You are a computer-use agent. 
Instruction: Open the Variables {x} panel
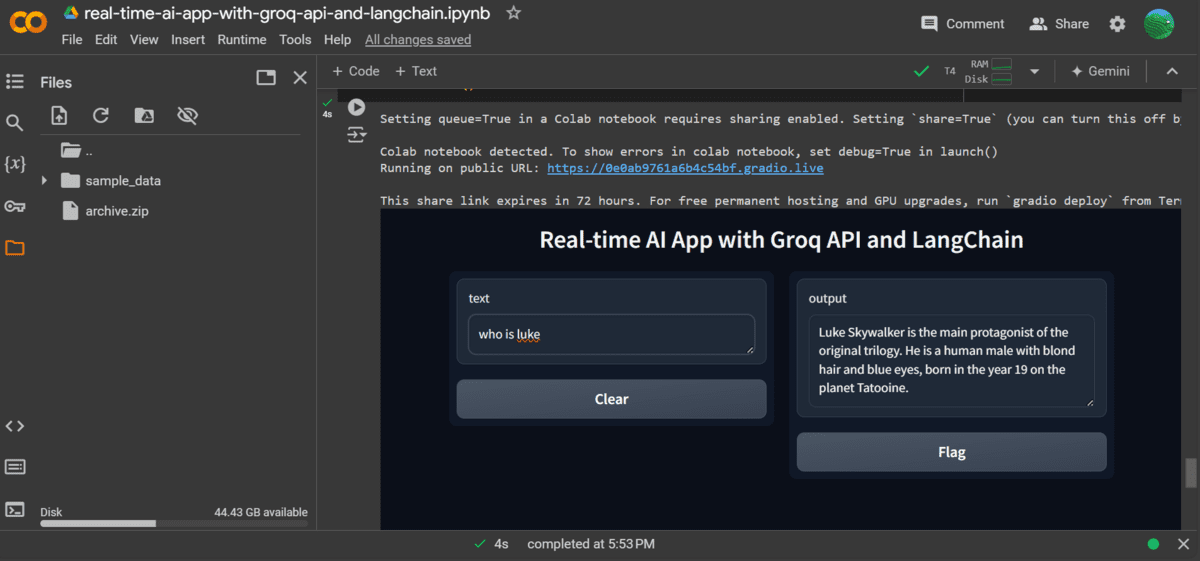click(14, 164)
